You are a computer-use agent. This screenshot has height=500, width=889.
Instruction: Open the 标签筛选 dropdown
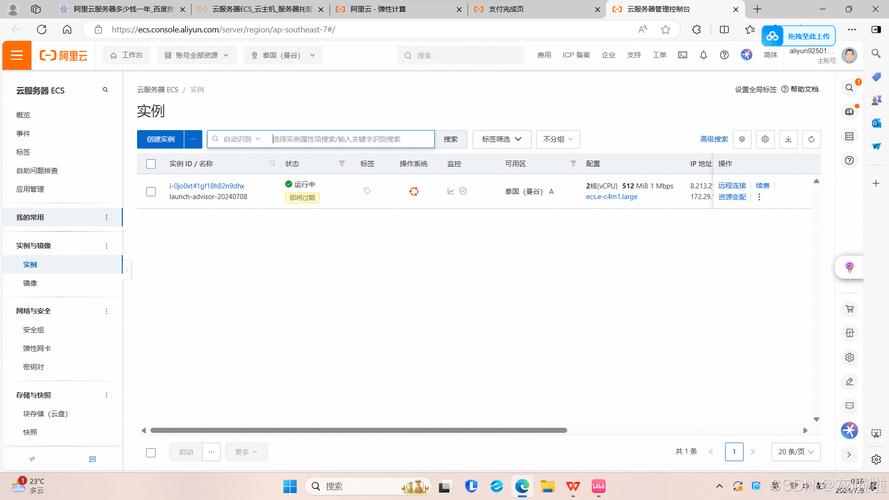tap(502, 139)
